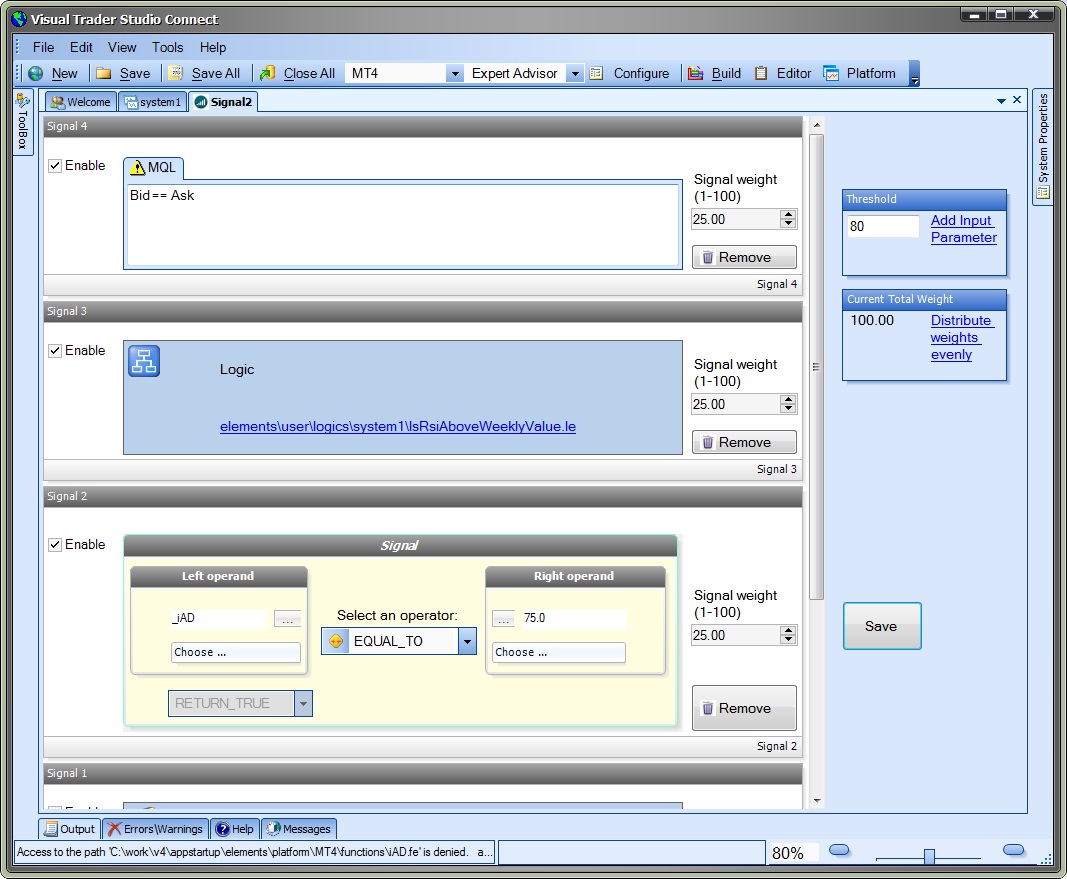1067x879 pixels.
Task: Click the right operand browse (...) button
Action: (504, 618)
